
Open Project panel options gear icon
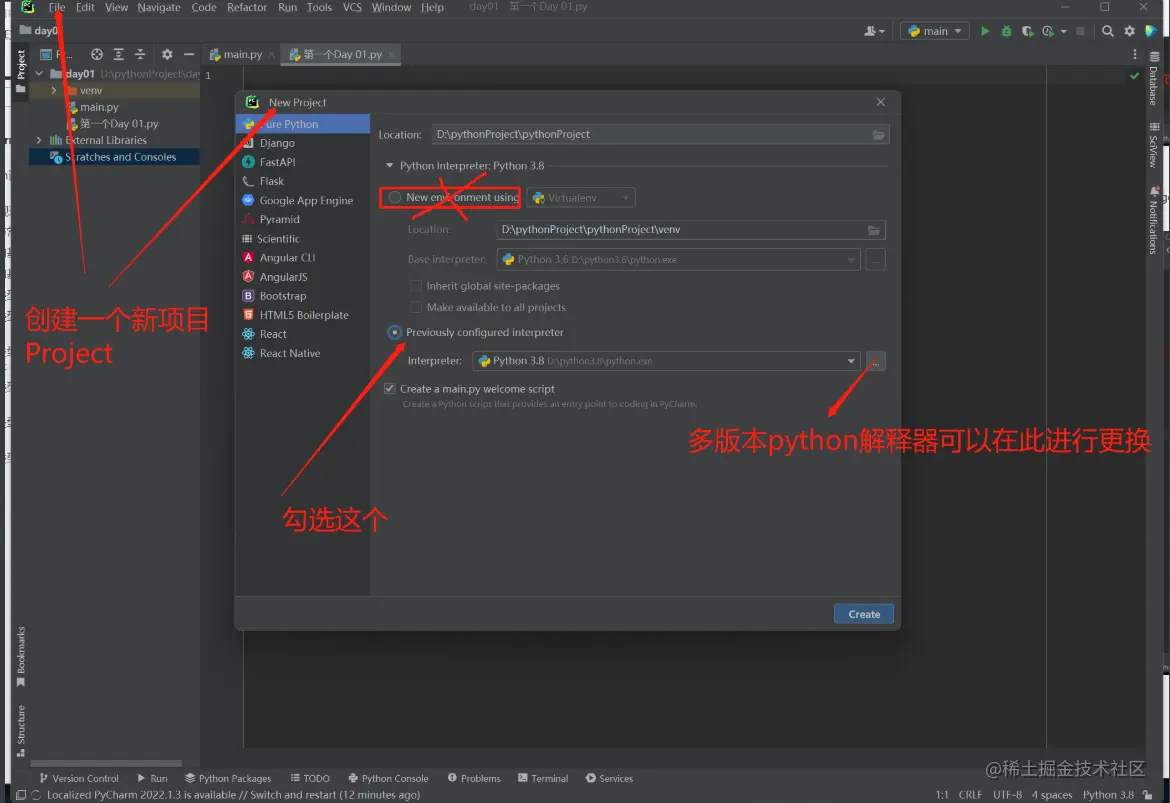[x=167, y=54]
